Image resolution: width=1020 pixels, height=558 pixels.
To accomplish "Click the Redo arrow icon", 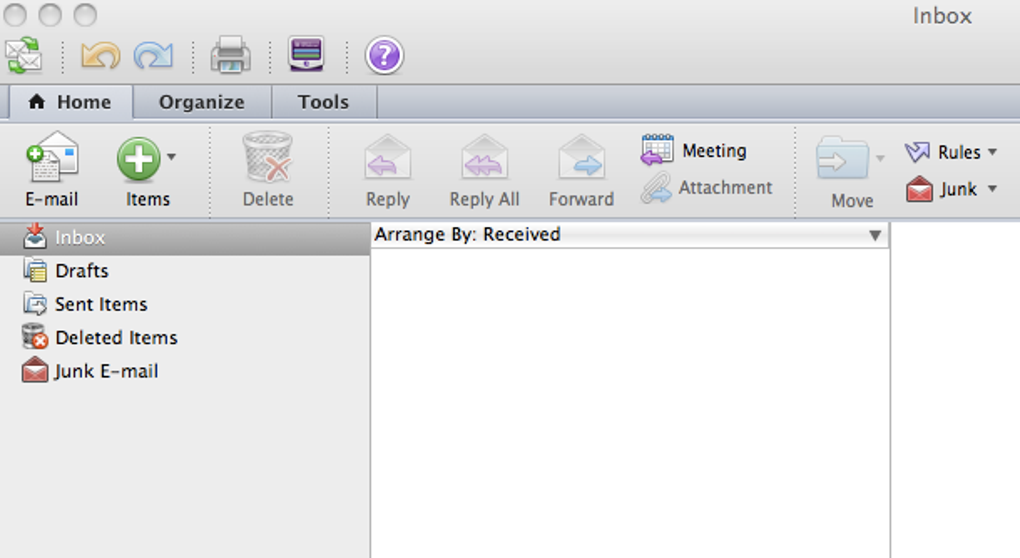I will [154, 56].
